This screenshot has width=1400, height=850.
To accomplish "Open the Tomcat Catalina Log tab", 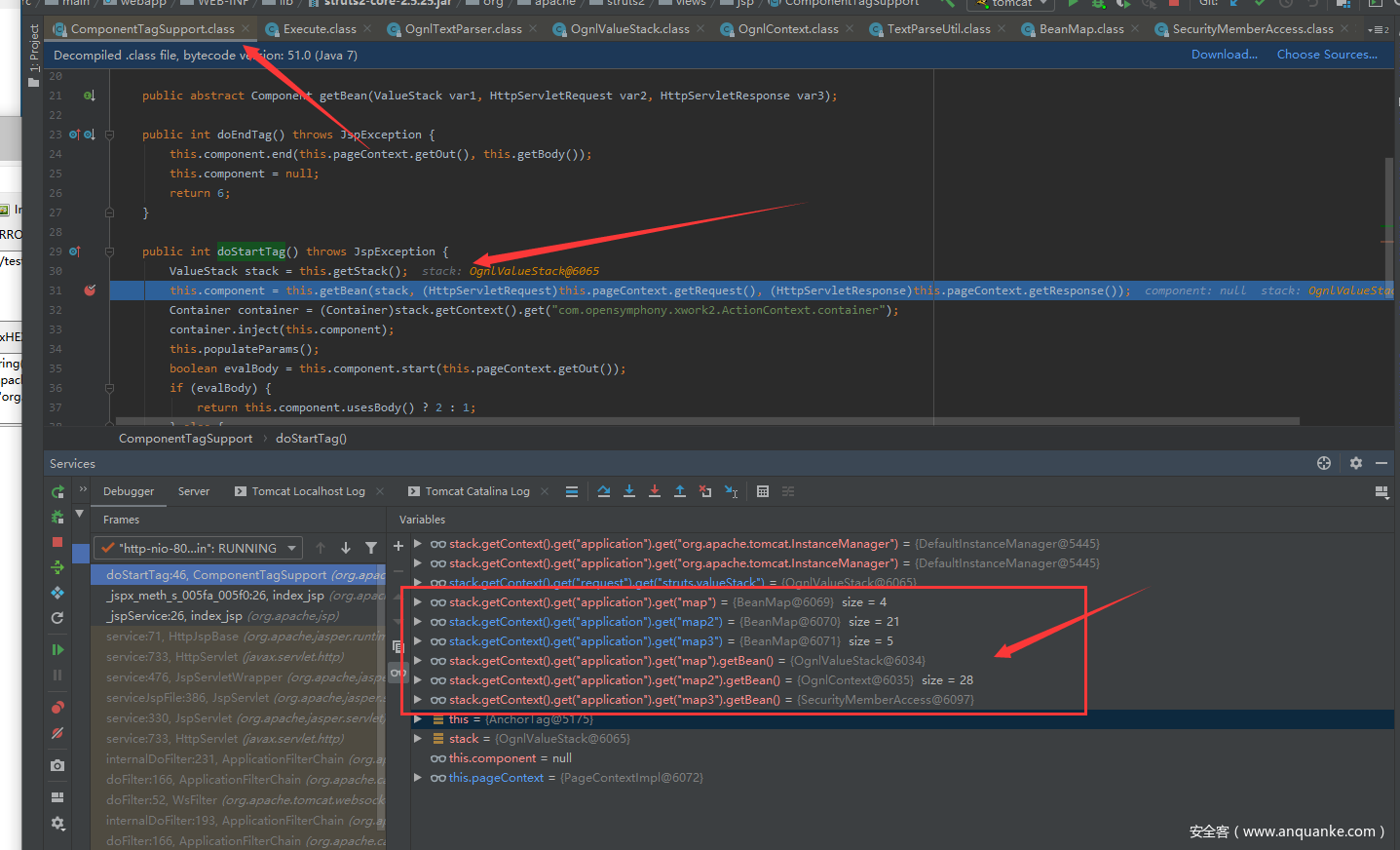I will [x=476, y=491].
